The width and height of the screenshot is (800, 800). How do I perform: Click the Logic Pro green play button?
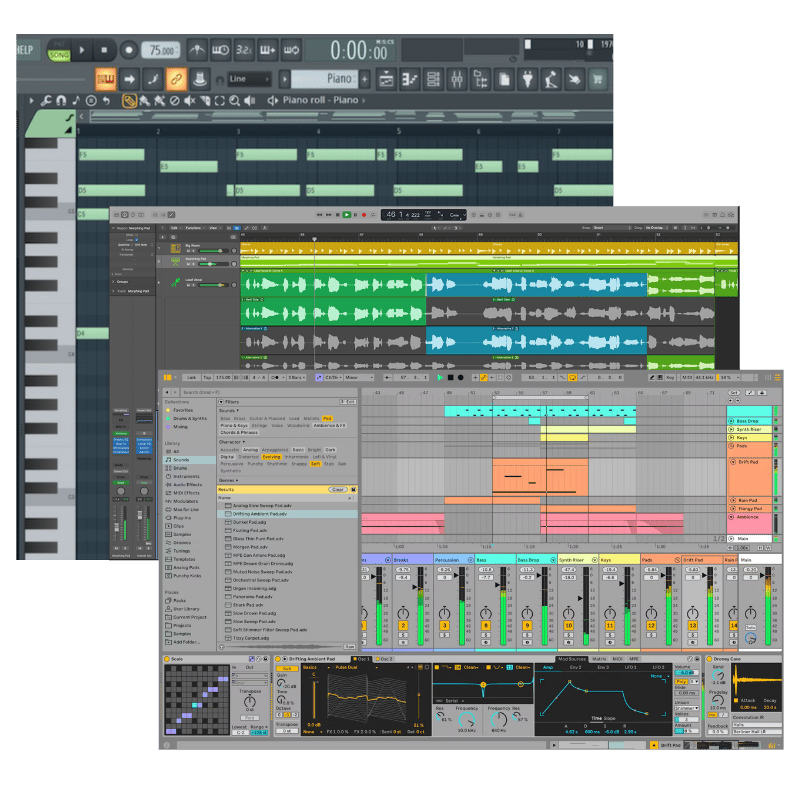pos(346,215)
